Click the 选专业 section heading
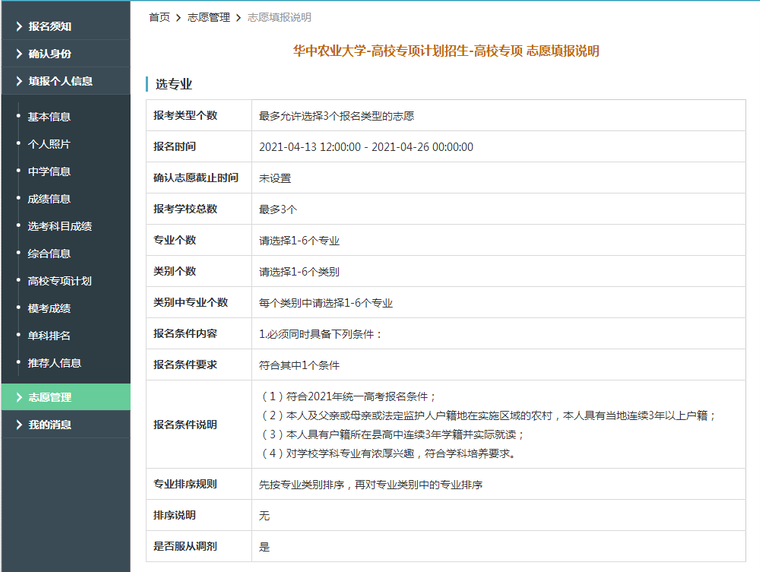760x572 pixels. coord(174,84)
